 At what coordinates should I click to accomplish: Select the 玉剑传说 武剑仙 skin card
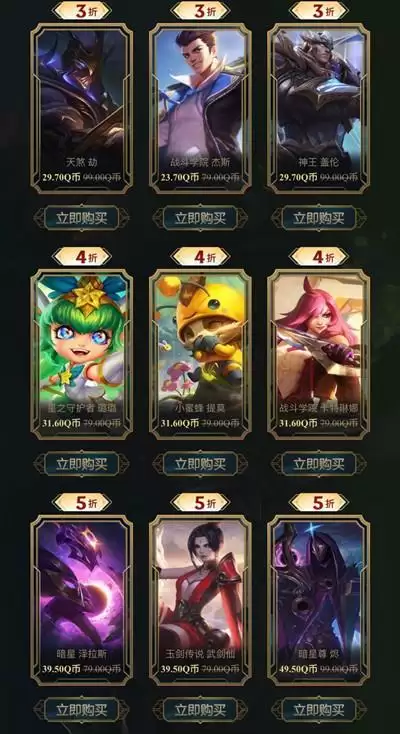pos(200,600)
